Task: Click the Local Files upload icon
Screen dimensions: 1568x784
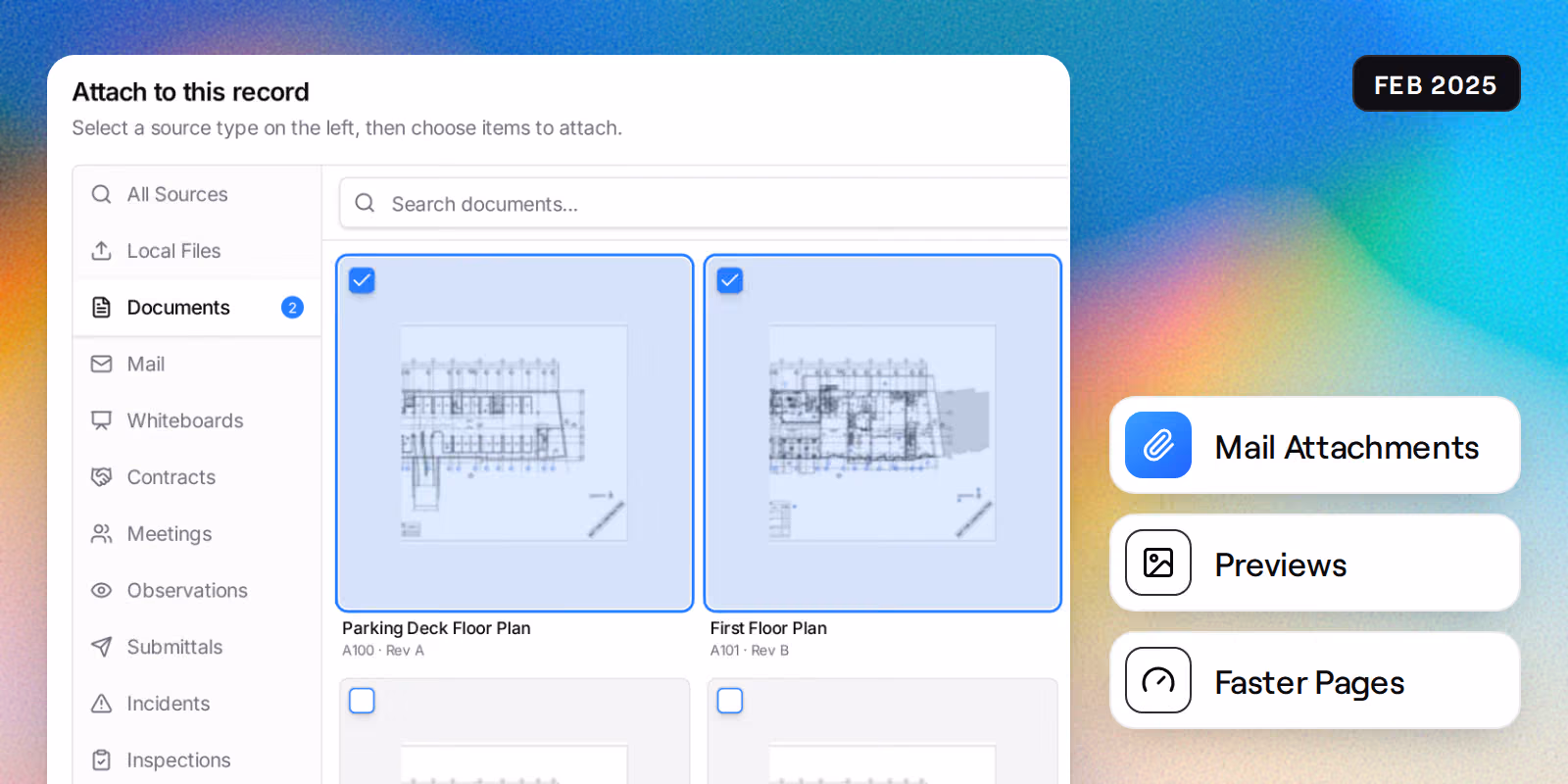Action: (x=101, y=251)
